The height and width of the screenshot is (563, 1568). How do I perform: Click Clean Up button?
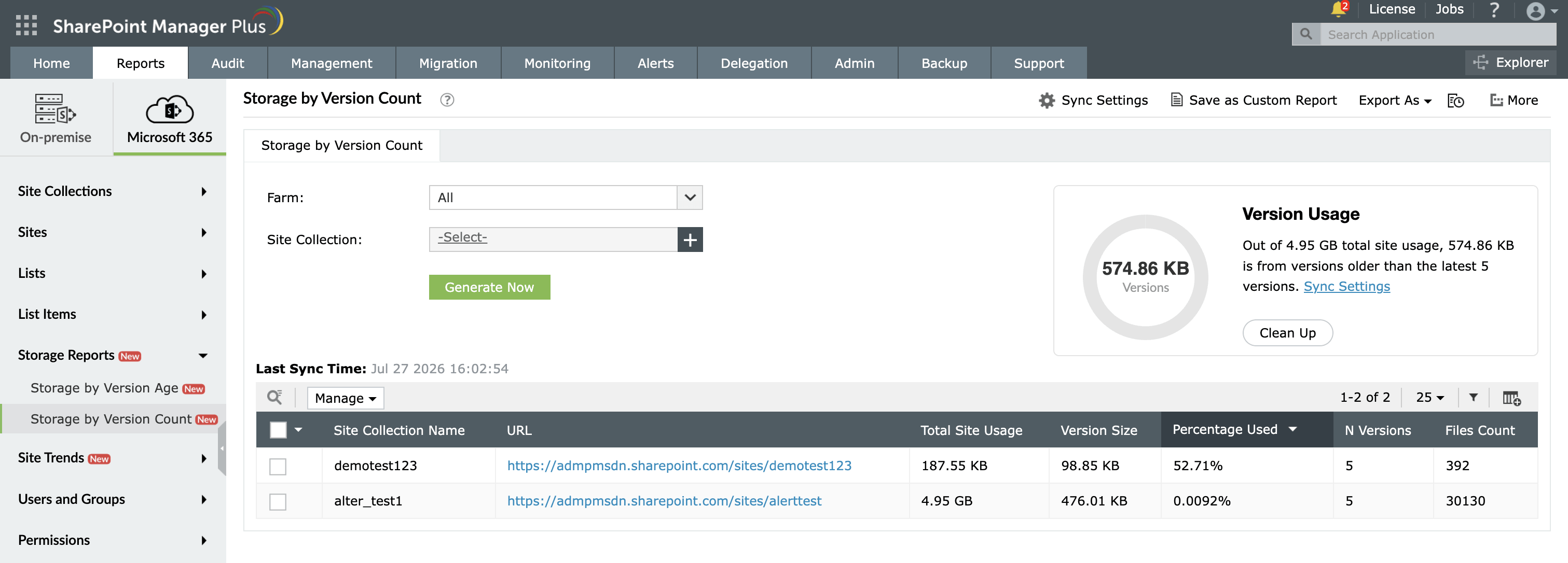(x=1287, y=333)
